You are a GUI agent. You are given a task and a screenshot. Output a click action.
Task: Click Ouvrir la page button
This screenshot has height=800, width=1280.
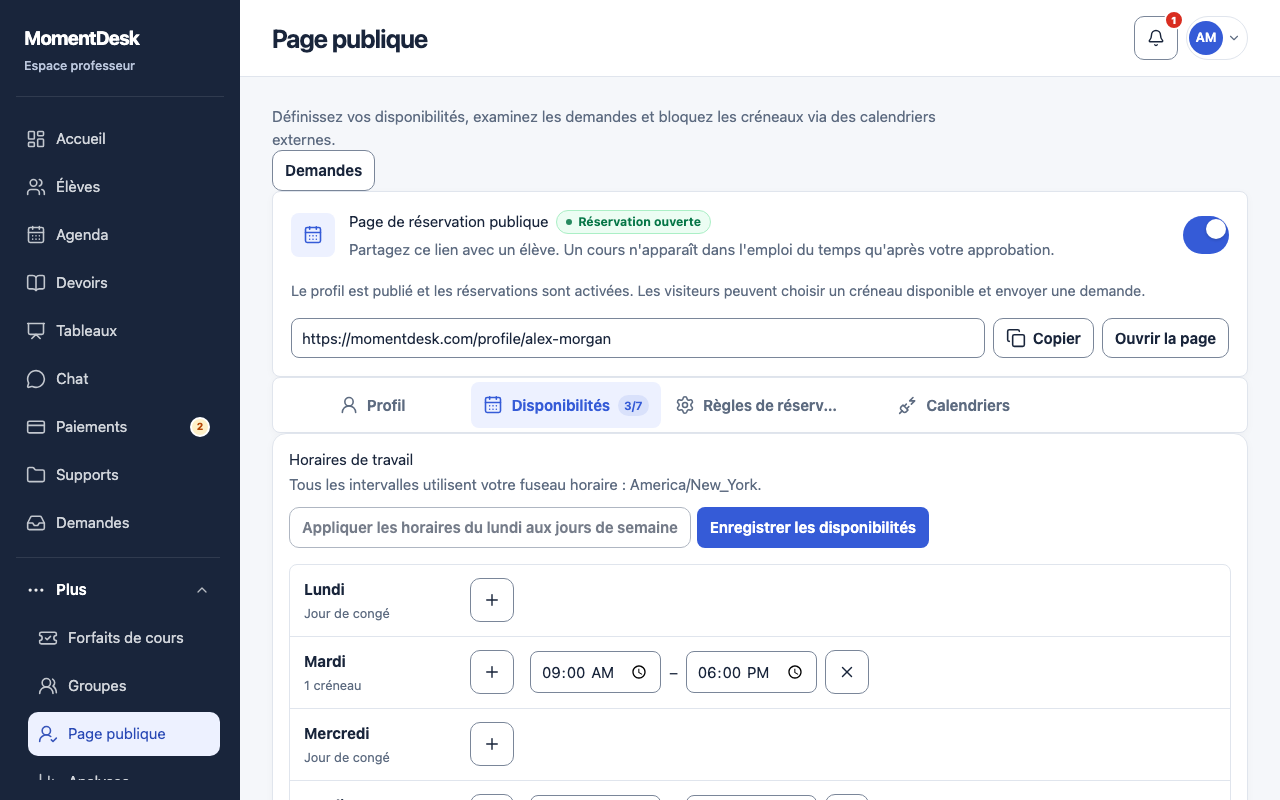[x=1165, y=338]
